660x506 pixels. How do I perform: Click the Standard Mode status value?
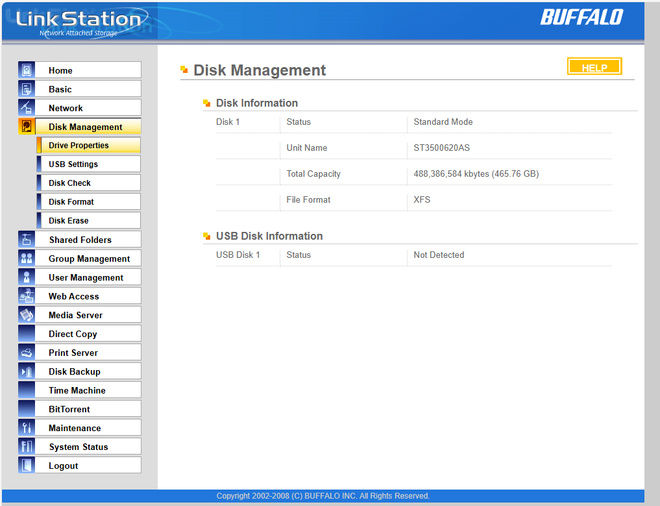tap(443, 122)
